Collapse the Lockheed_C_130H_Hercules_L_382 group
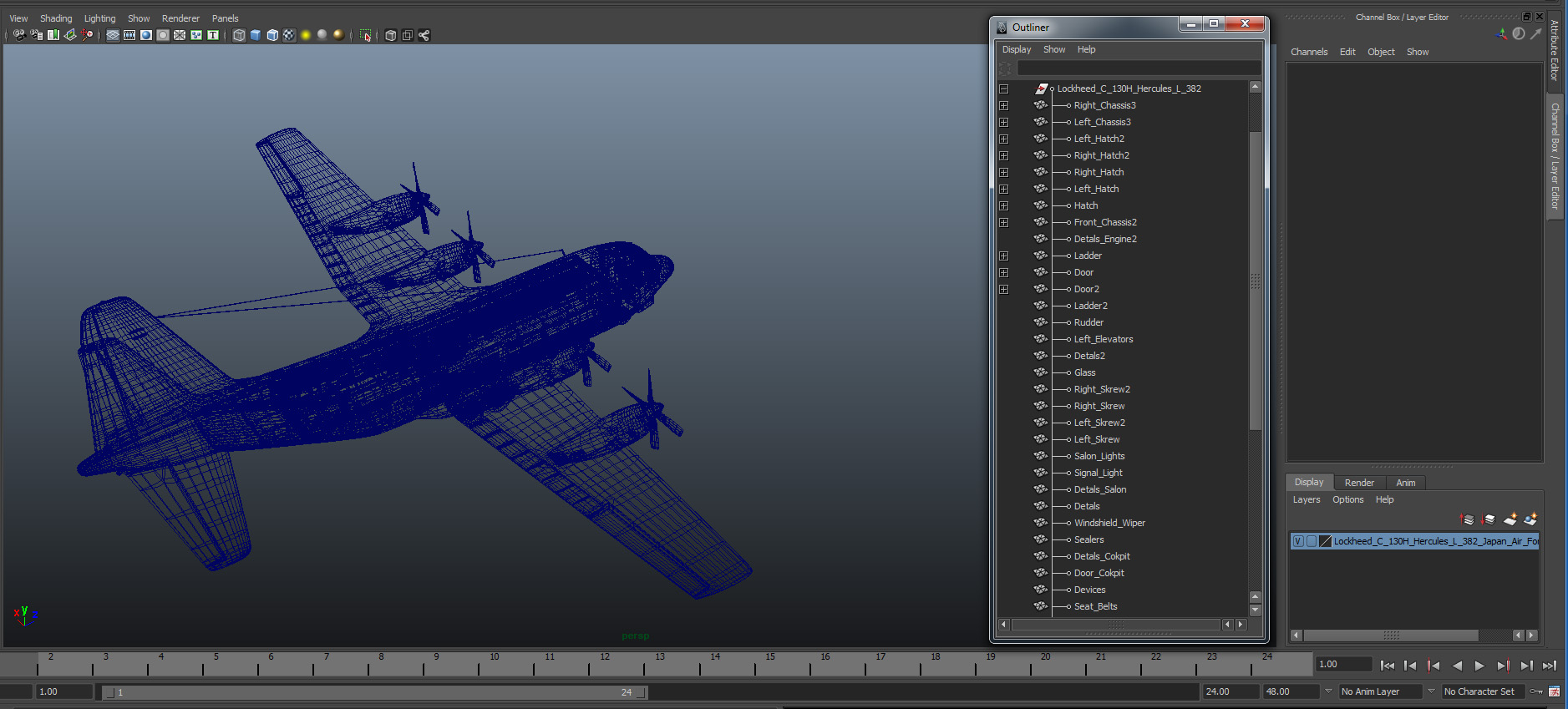Viewport: 1568px width, 709px height. tap(1003, 89)
